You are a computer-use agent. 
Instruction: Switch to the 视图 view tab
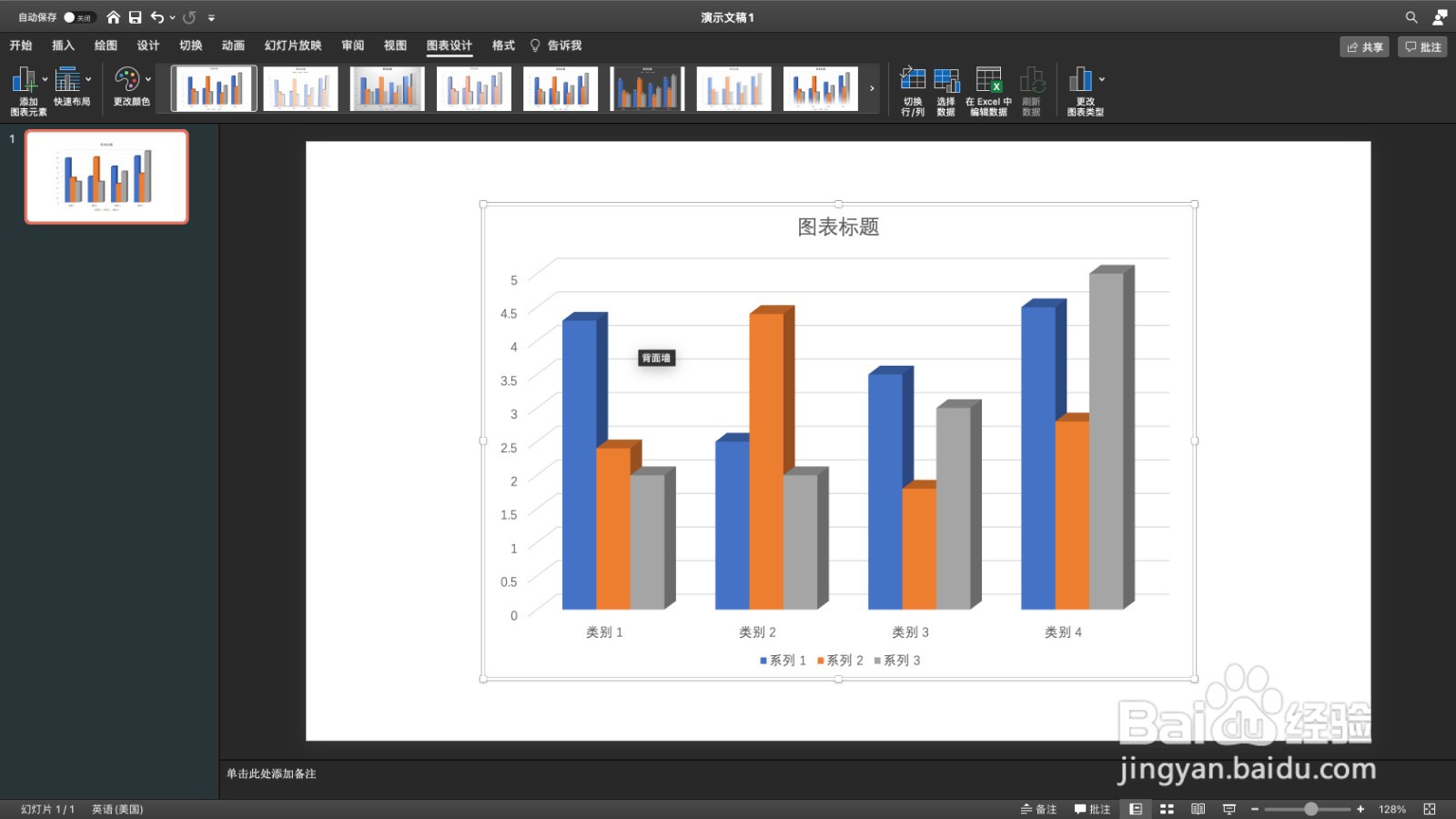click(395, 45)
